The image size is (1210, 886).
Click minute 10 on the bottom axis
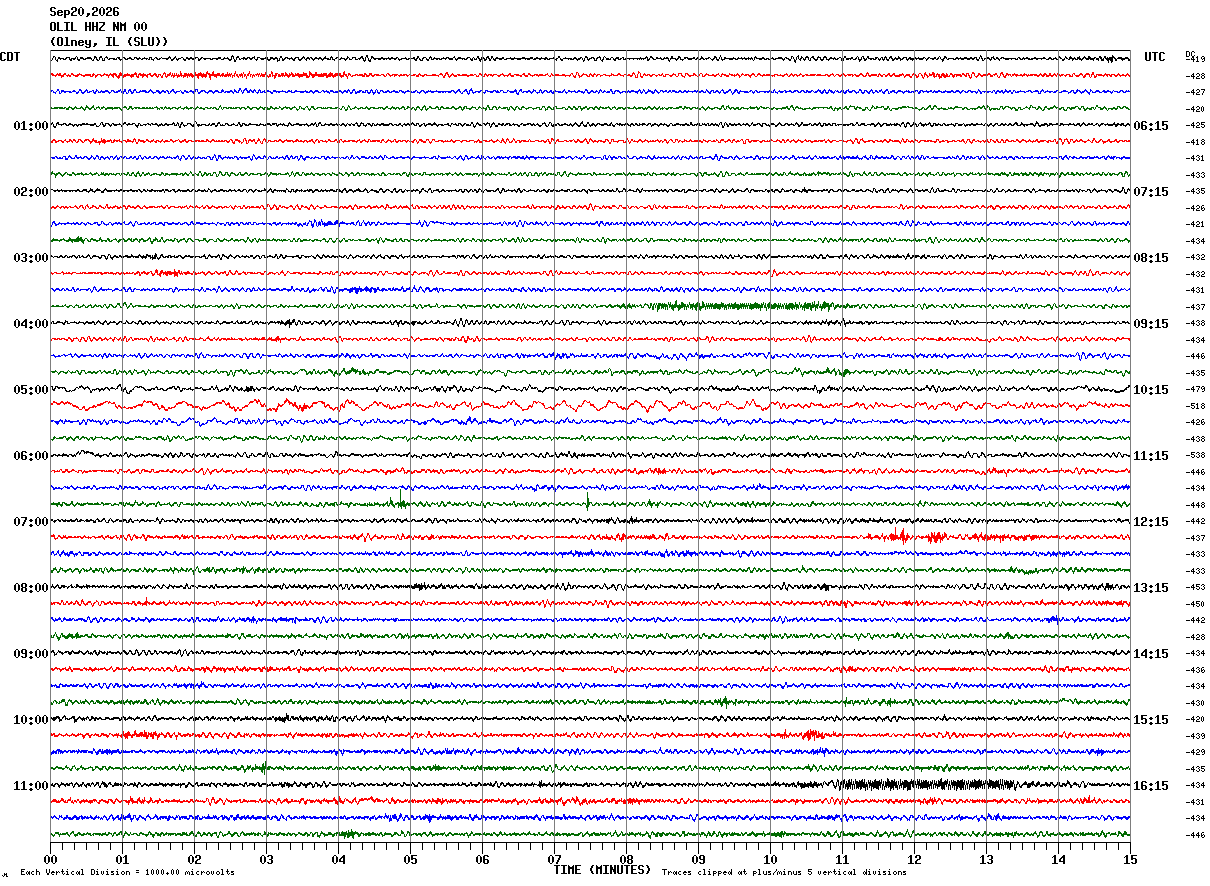pyautogui.click(x=770, y=859)
